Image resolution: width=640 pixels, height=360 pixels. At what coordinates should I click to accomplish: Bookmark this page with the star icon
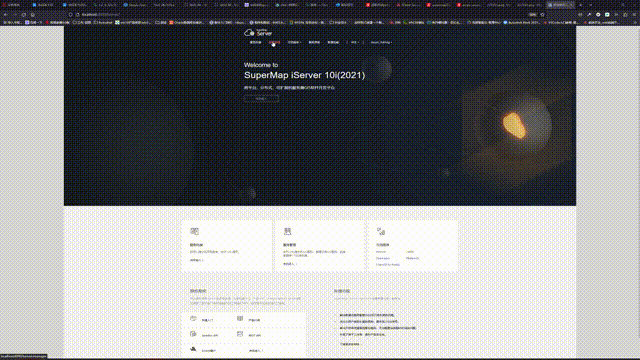click(x=542, y=15)
